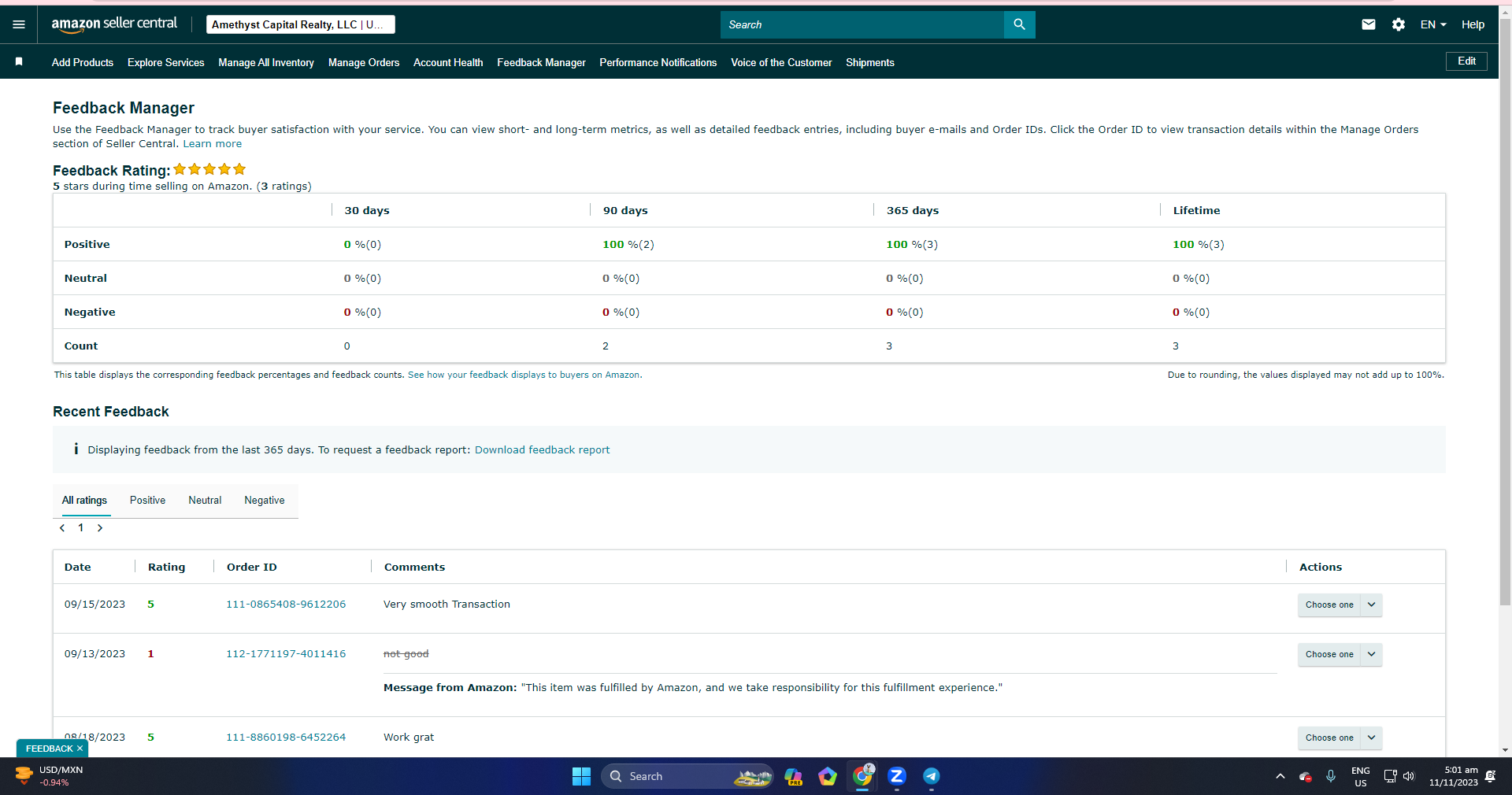Open Google Chrome from the taskbar

862,776
